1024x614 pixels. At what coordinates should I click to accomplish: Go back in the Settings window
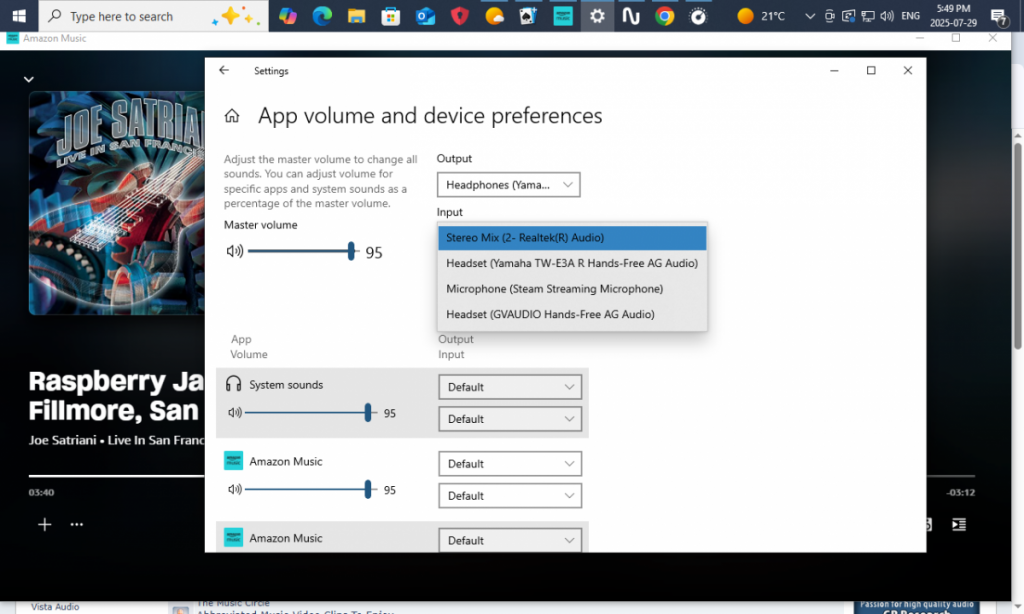point(224,71)
